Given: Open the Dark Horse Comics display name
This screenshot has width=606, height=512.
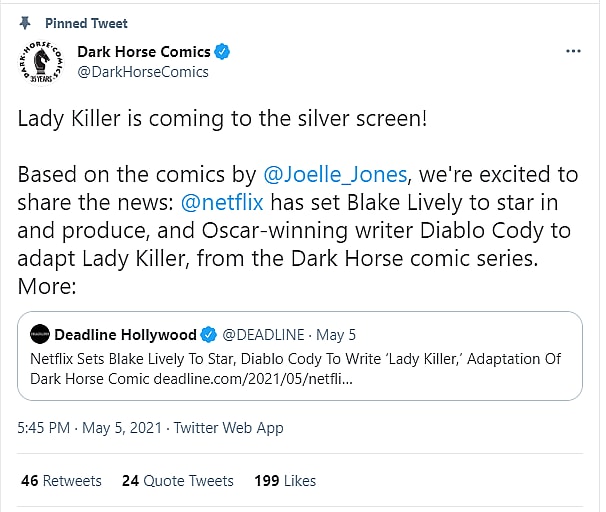Looking at the screenshot, I should pyautogui.click(x=144, y=51).
